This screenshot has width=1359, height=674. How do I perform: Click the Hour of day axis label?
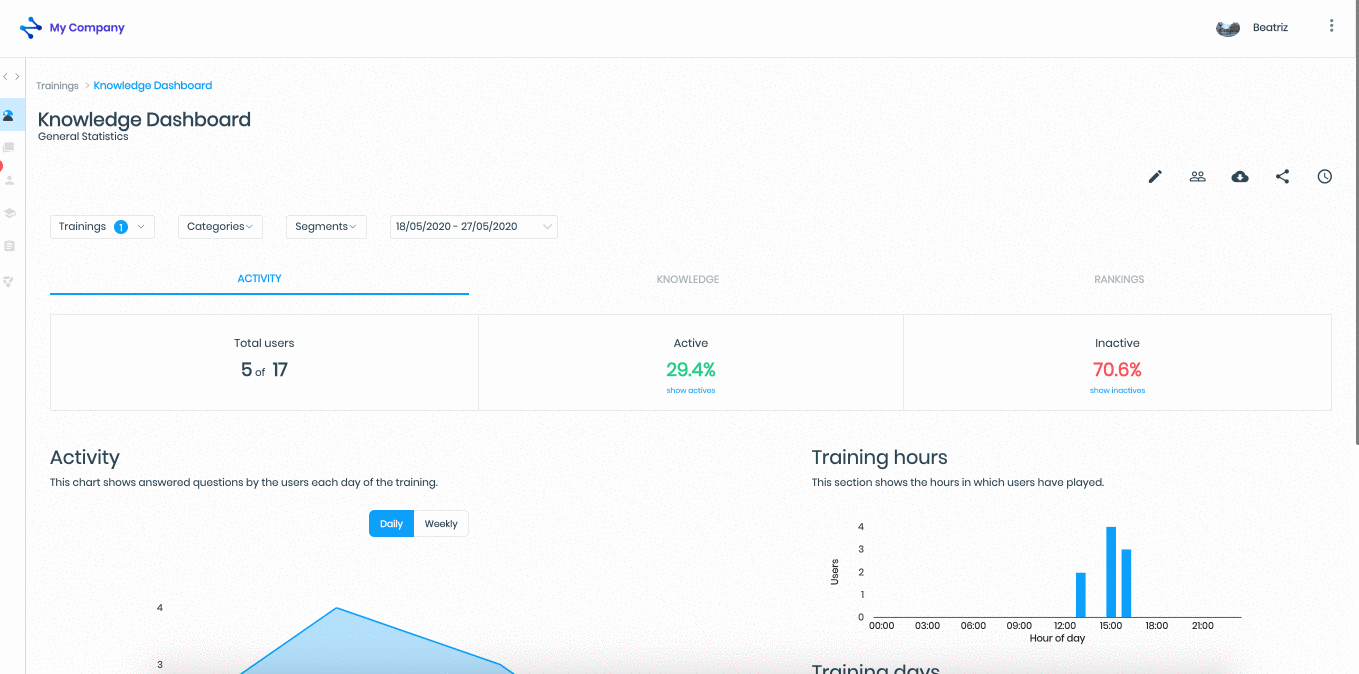(1057, 638)
